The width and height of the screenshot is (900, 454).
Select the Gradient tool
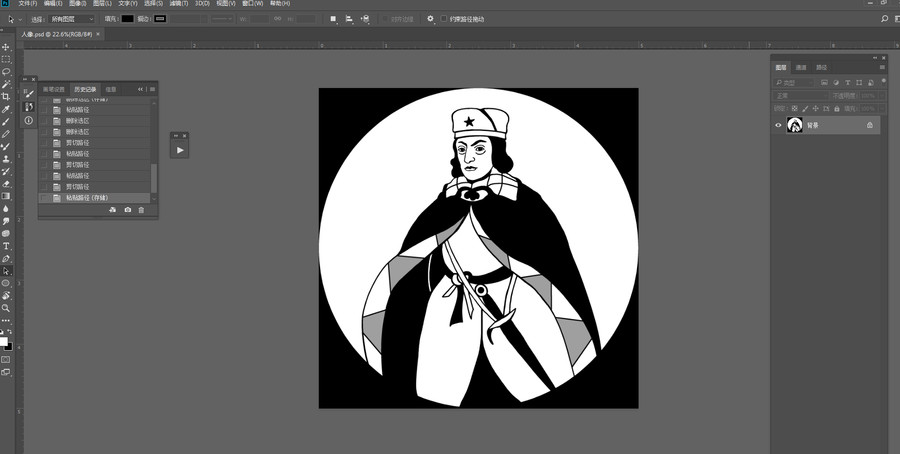(x=6, y=196)
